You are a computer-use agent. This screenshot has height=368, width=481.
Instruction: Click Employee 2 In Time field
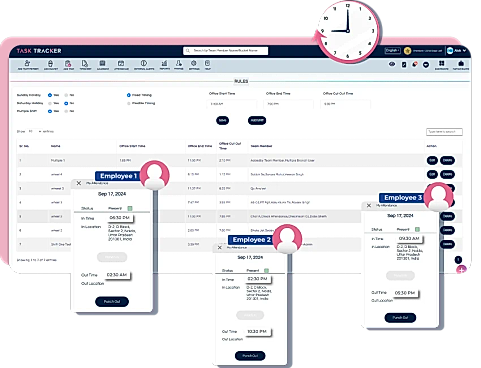tap(257, 279)
